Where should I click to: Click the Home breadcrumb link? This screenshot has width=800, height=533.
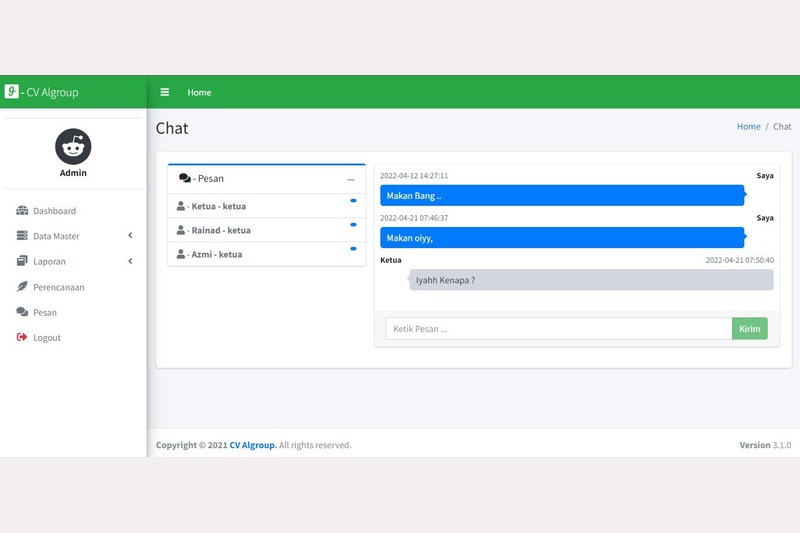click(748, 127)
